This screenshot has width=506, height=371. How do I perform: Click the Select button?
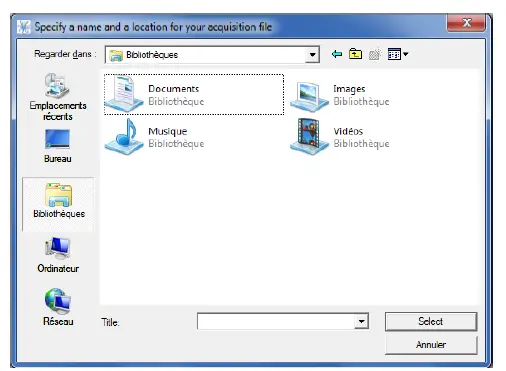coord(431,321)
